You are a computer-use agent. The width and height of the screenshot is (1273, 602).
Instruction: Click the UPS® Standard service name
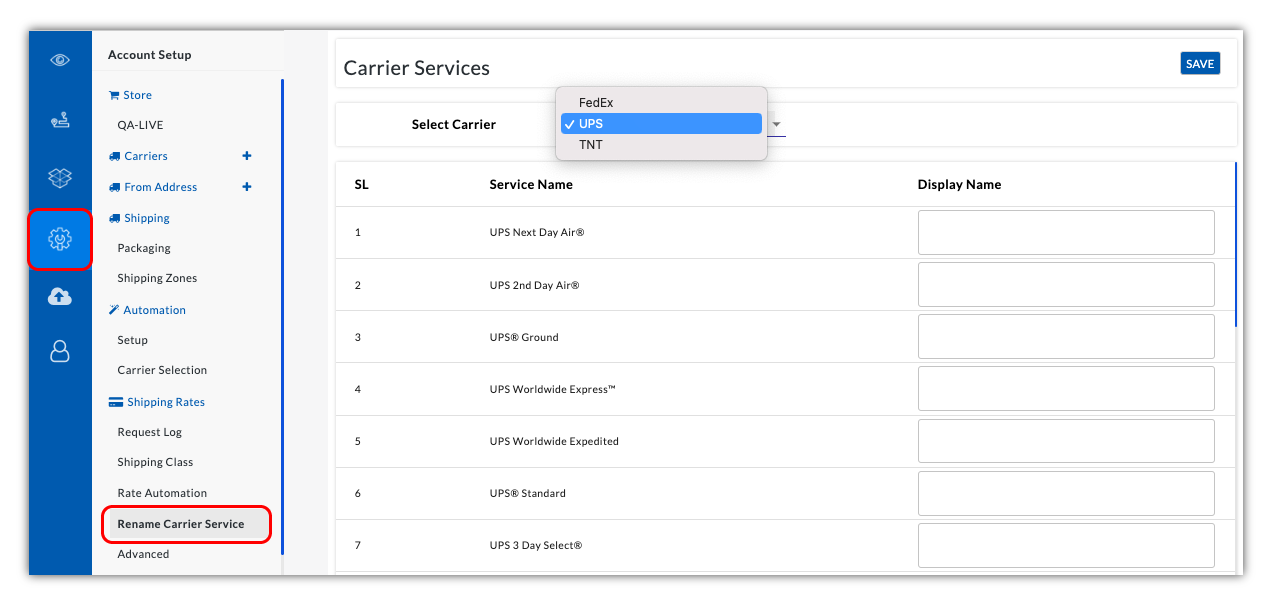tap(528, 493)
